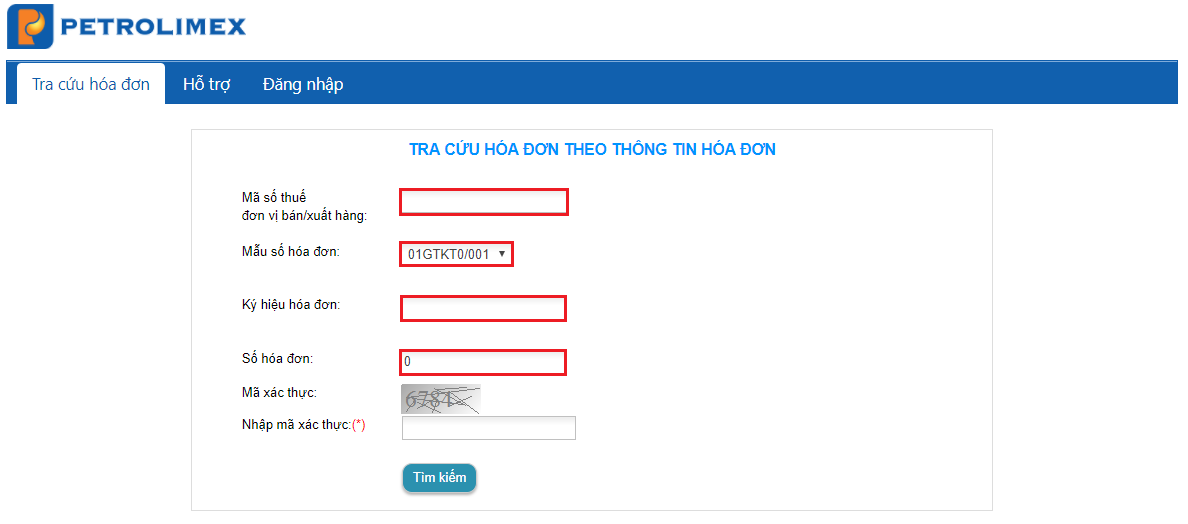Click the PETROLIMEX wordmark text
The width and height of the screenshot is (1188, 524).
coord(152,27)
